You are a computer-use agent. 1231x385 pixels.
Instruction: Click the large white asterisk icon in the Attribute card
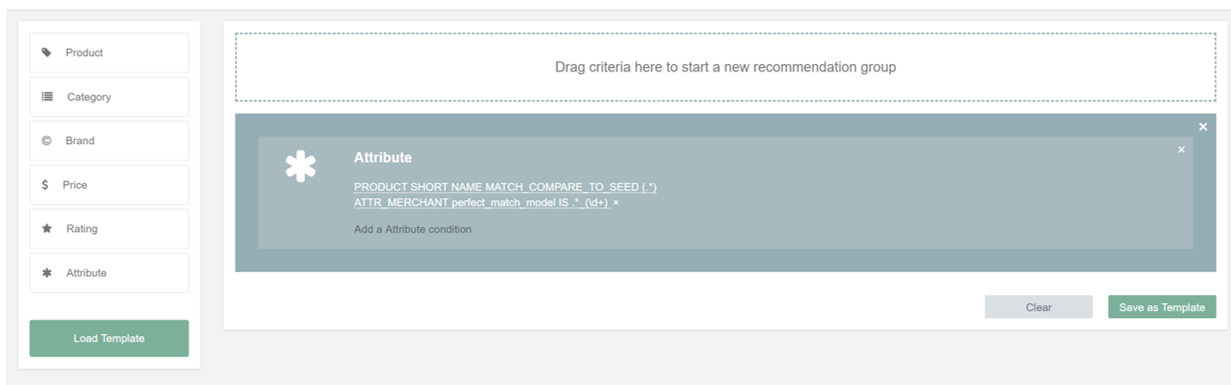pyautogui.click(x=300, y=166)
